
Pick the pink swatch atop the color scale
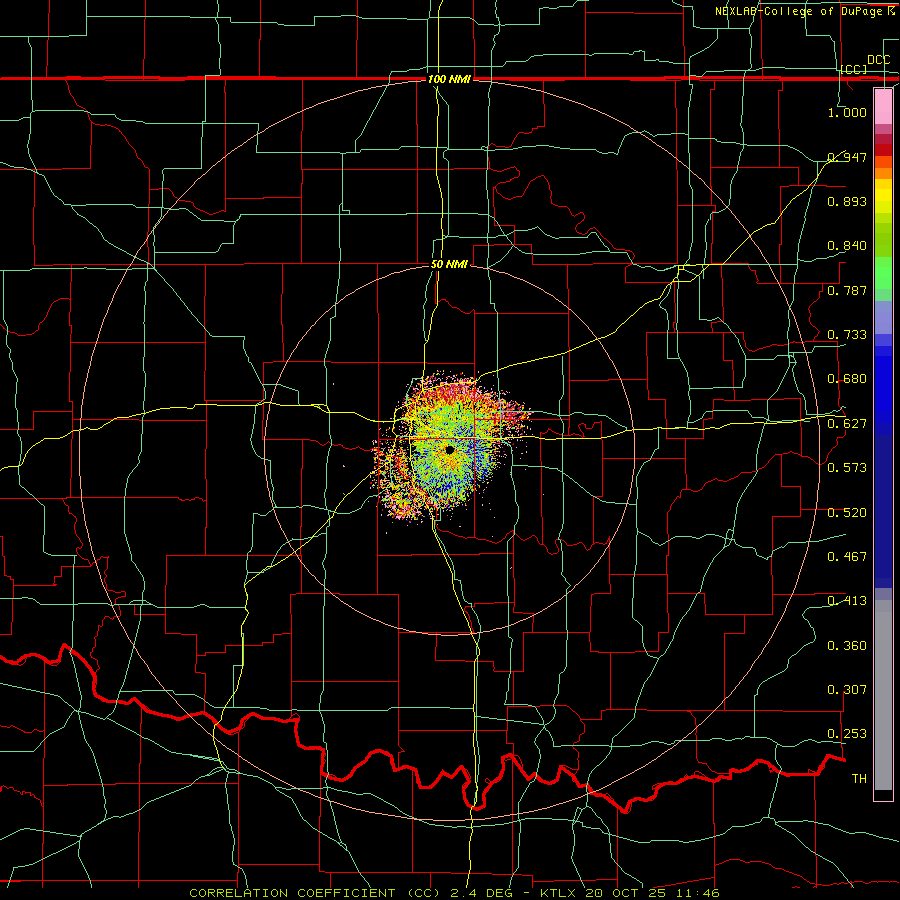[x=883, y=107]
